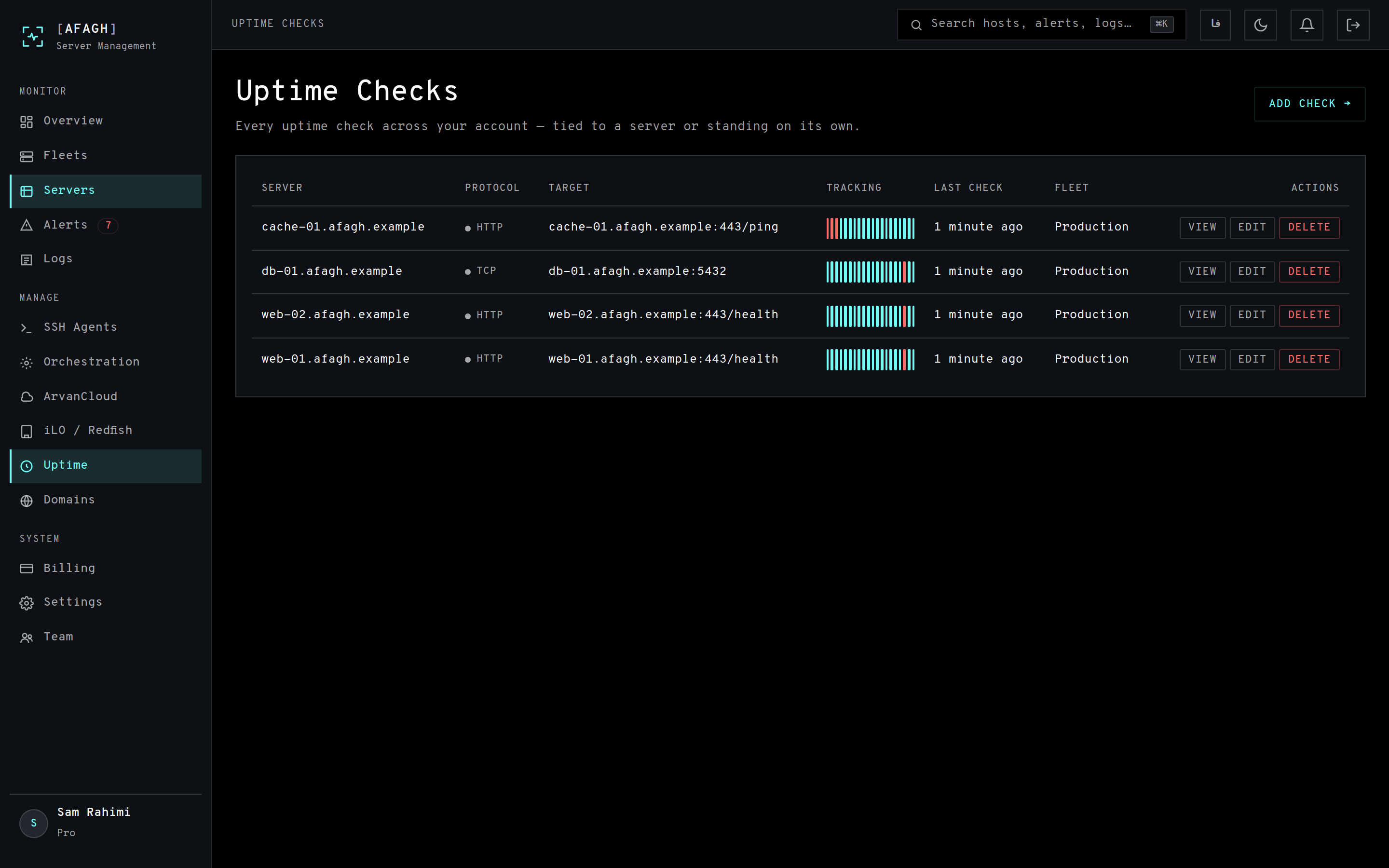This screenshot has height=868, width=1389.
Task: Click the Servers table icon
Action: pyautogui.click(x=27, y=191)
